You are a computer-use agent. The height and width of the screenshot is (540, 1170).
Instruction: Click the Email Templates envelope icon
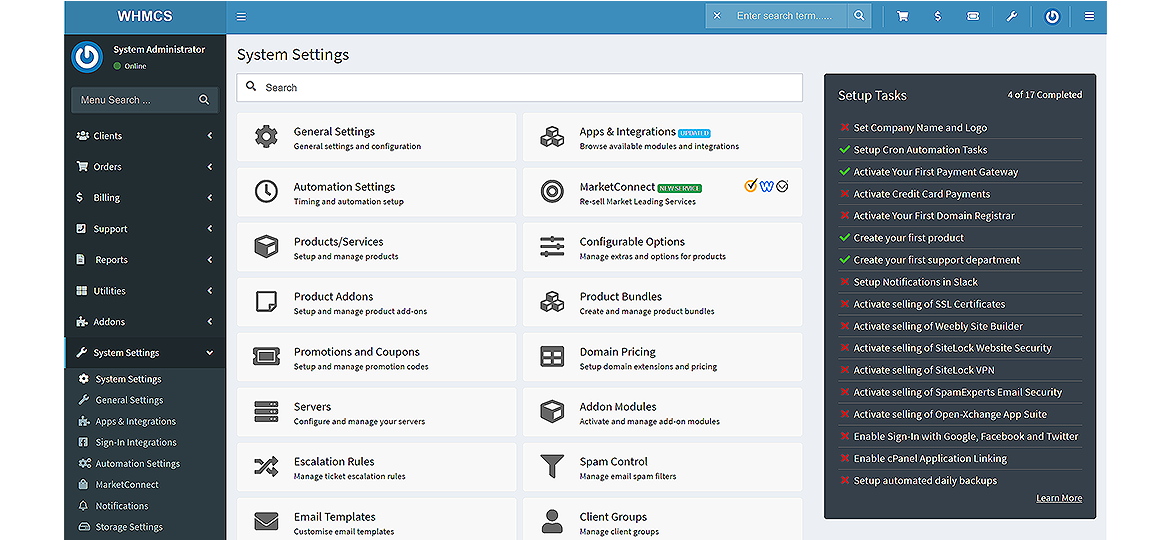(266, 521)
